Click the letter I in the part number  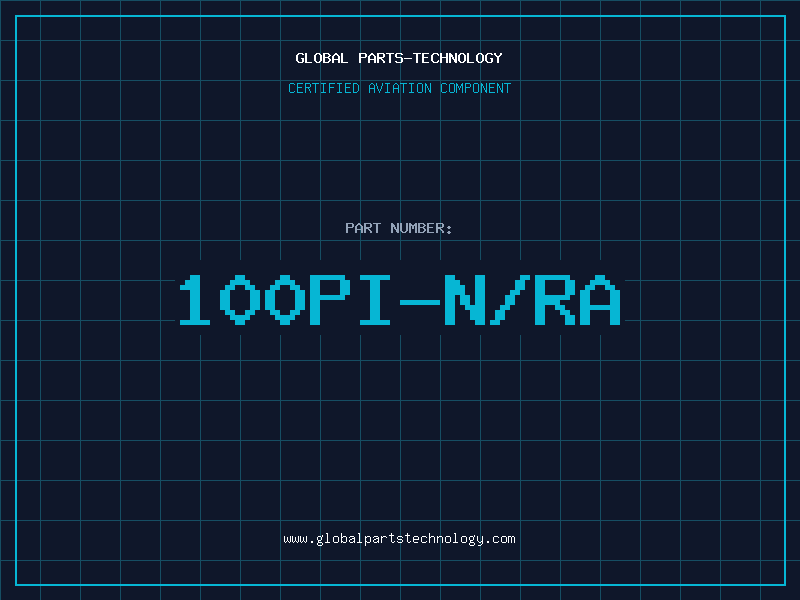(376, 301)
